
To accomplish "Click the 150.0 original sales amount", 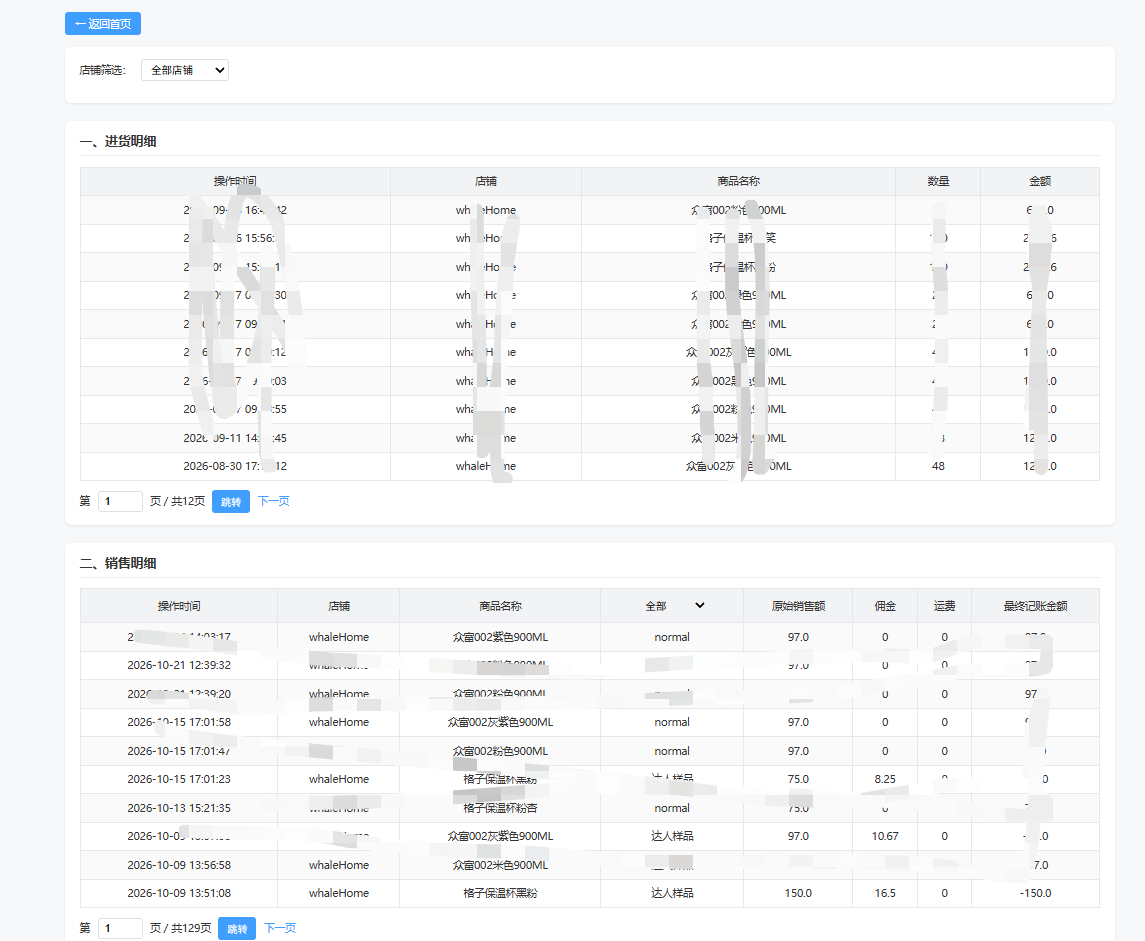I will tap(798, 894).
